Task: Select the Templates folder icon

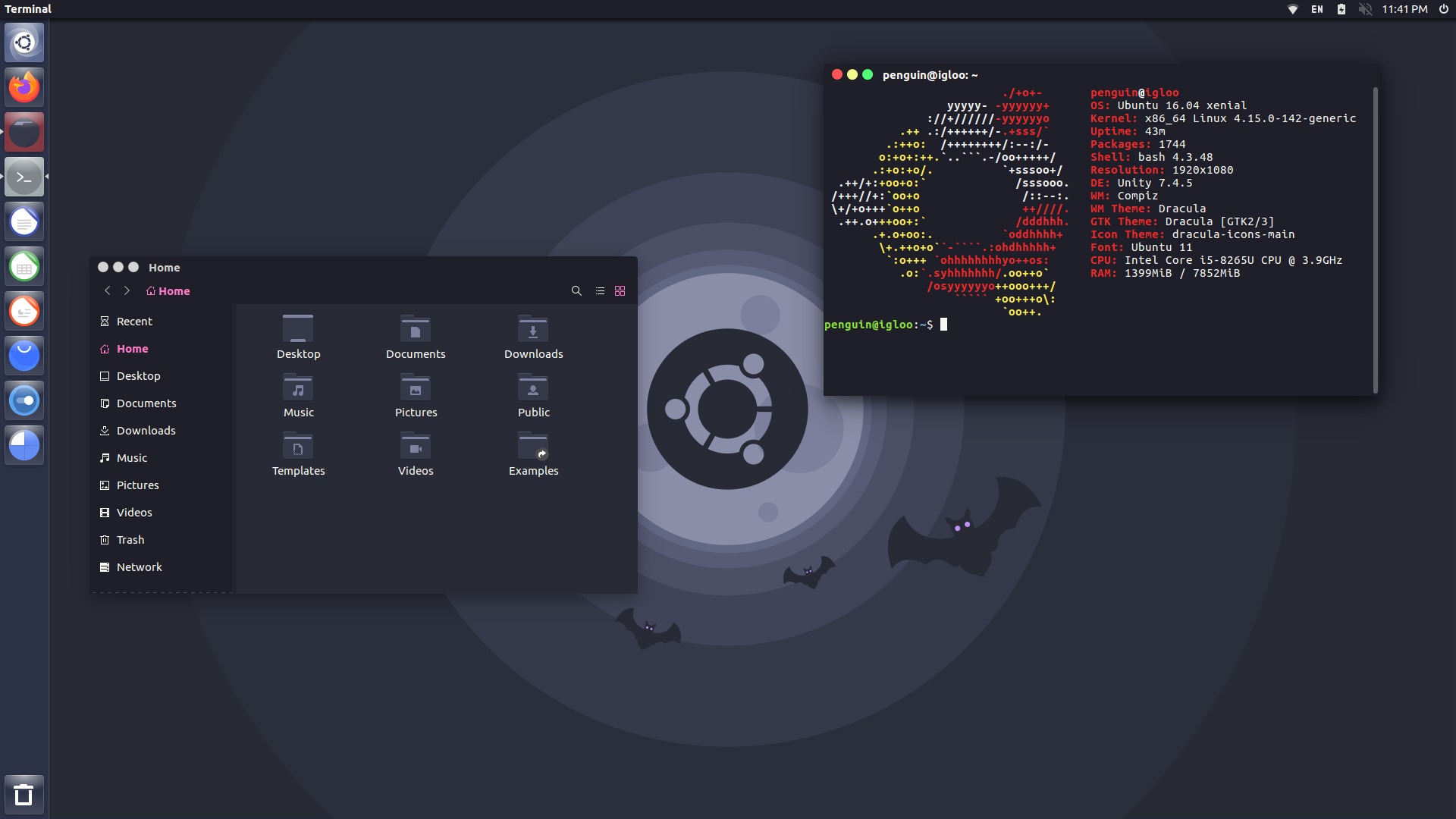Action: coord(298,445)
